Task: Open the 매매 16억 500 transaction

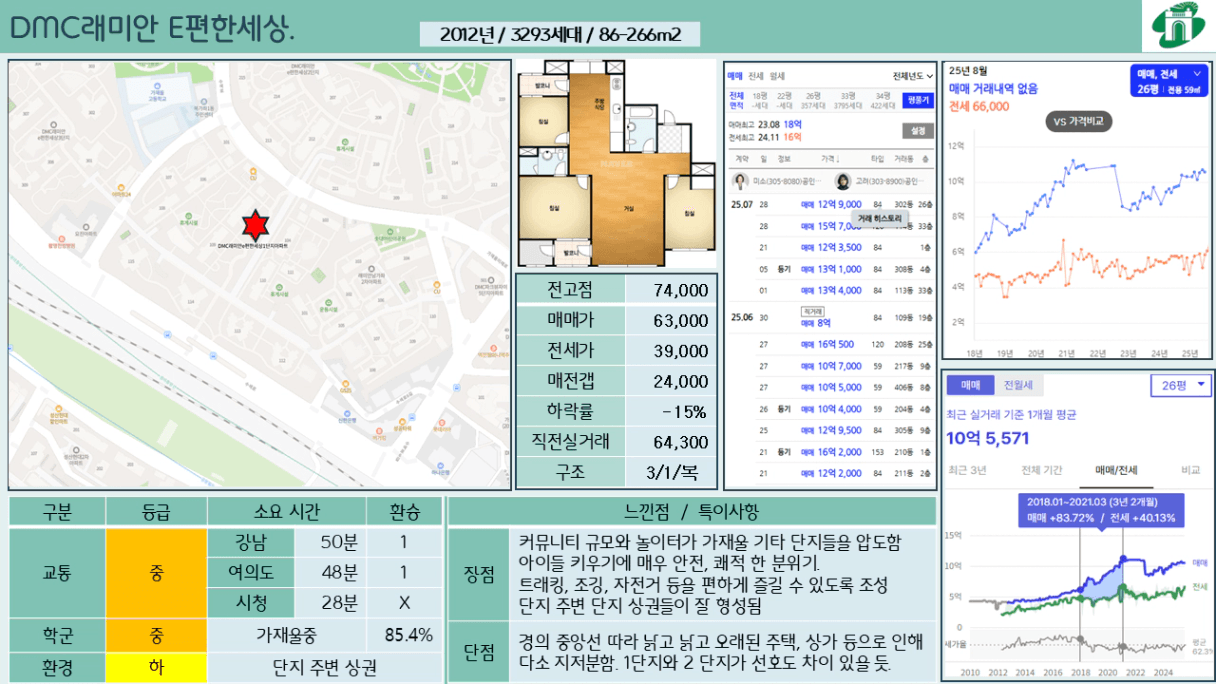Action: [x=827, y=344]
